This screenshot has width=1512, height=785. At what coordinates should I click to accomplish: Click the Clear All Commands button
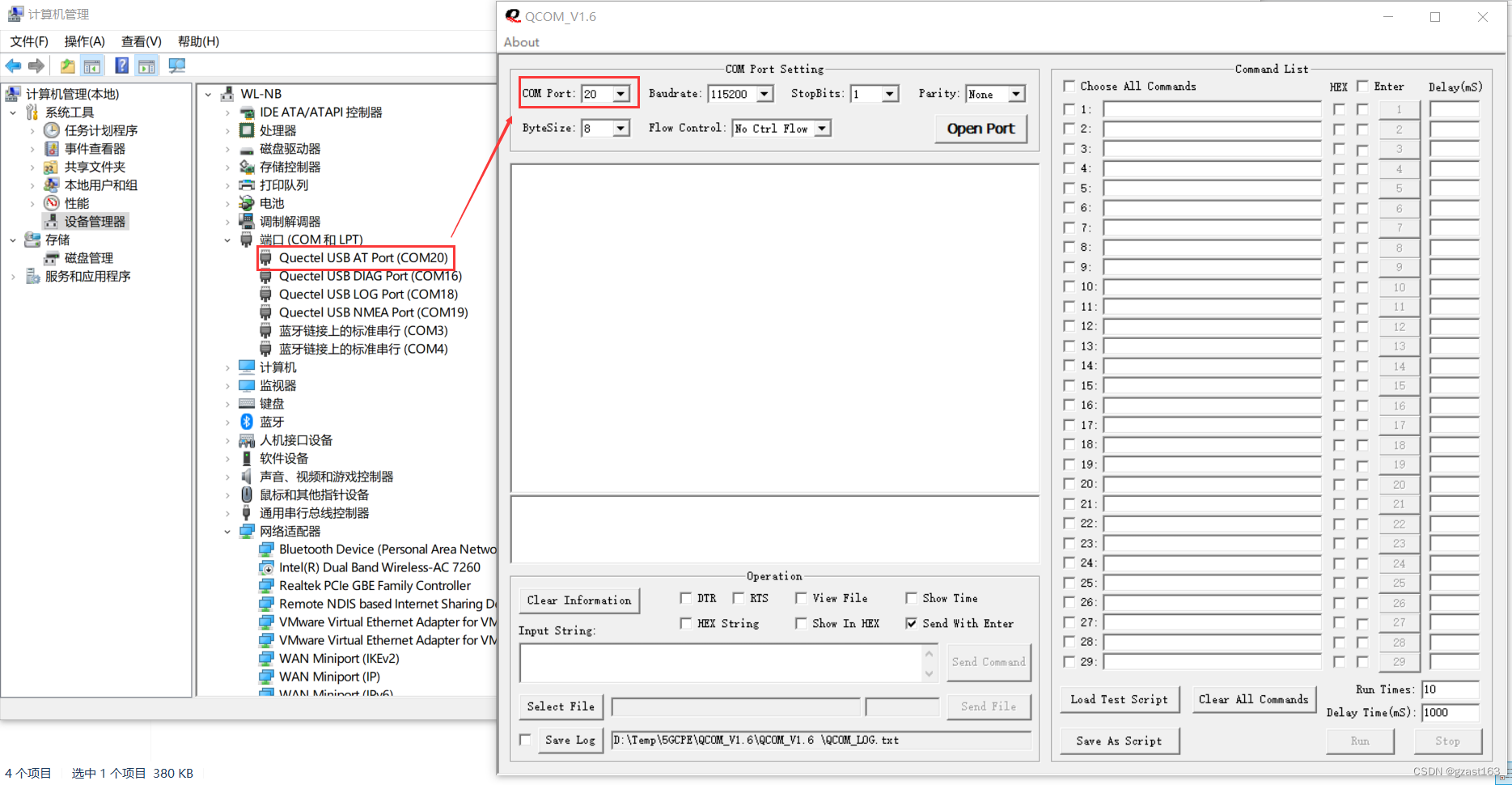tap(1253, 699)
